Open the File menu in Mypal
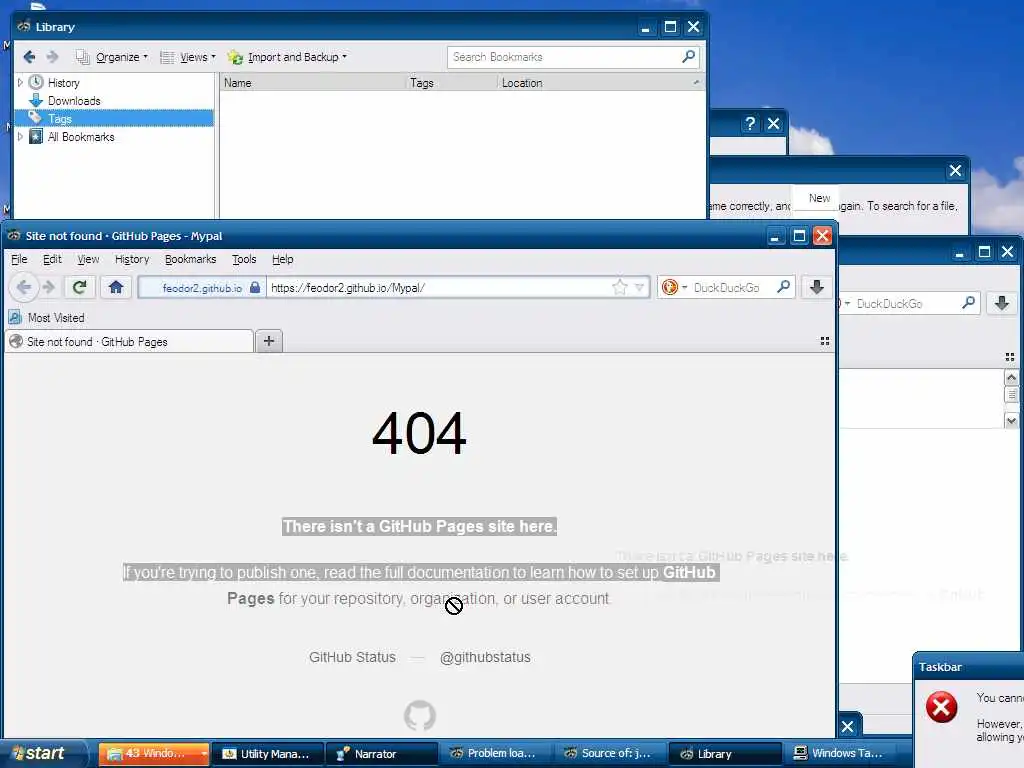1024x768 pixels. pos(19,259)
